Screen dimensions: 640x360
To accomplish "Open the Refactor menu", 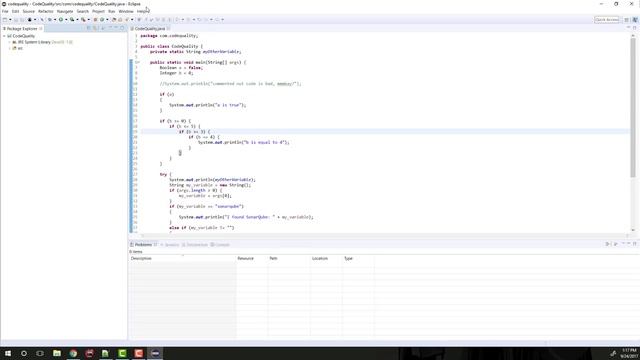I will click(46, 11).
